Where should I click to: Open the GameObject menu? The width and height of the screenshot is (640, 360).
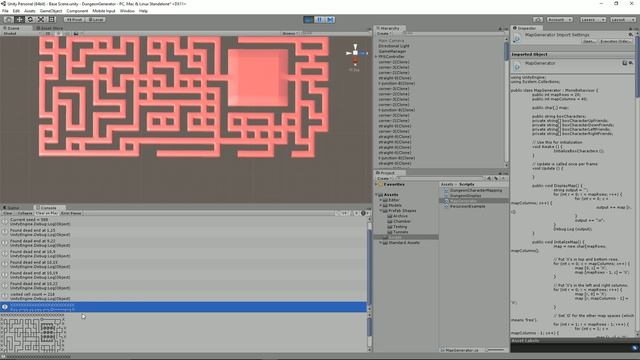click(51, 11)
